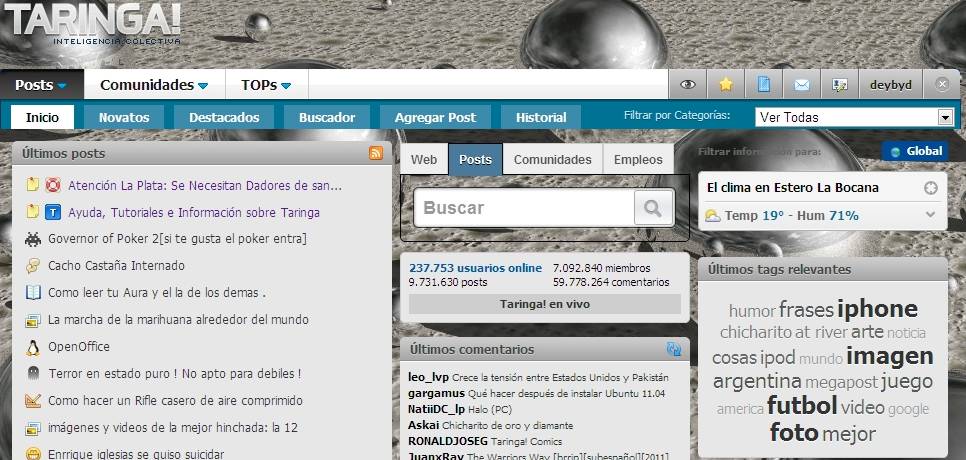This screenshot has height=460, width=966.
Task: Click the frases tag
Action: (806, 310)
